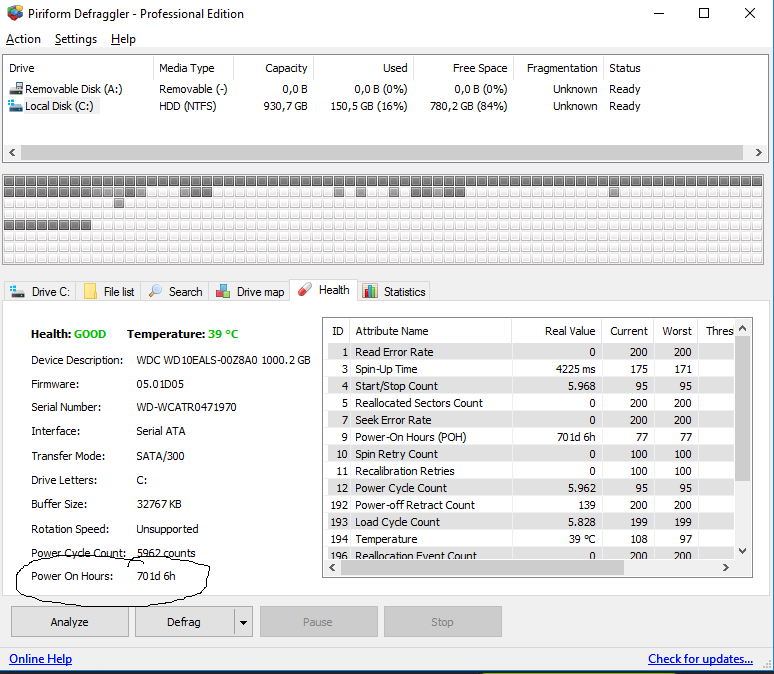
Task: Switch to the Drive C: tab
Action: [40, 291]
